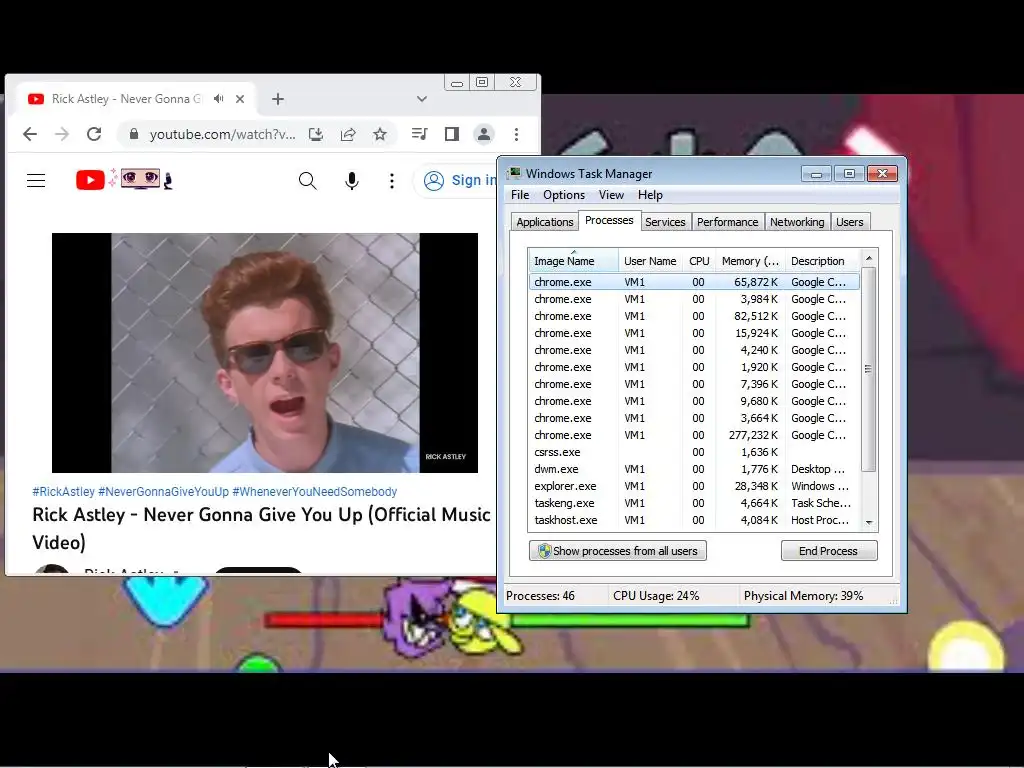
Task: Open Task Manager View menu
Action: tap(611, 195)
